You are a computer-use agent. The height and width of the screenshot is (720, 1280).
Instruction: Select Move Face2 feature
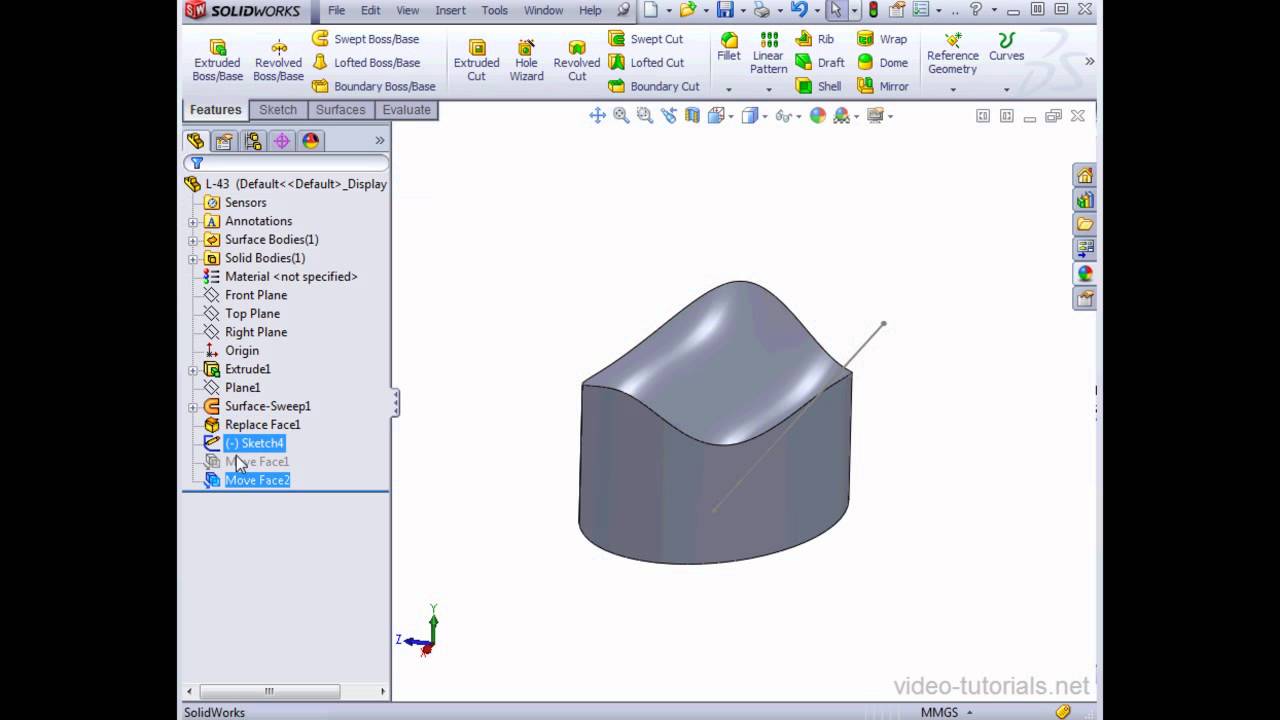(257, 481)
